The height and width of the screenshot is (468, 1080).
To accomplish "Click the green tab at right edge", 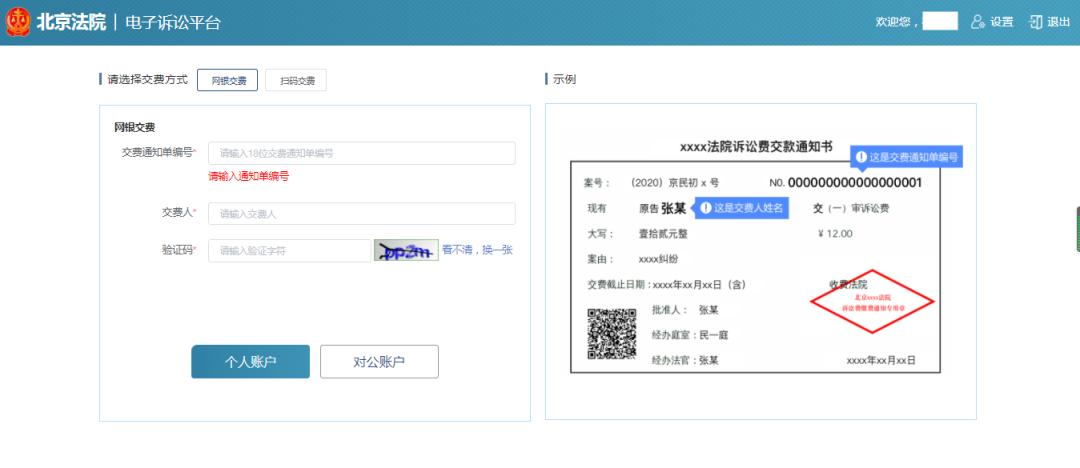I will (x=1077, y=229).
